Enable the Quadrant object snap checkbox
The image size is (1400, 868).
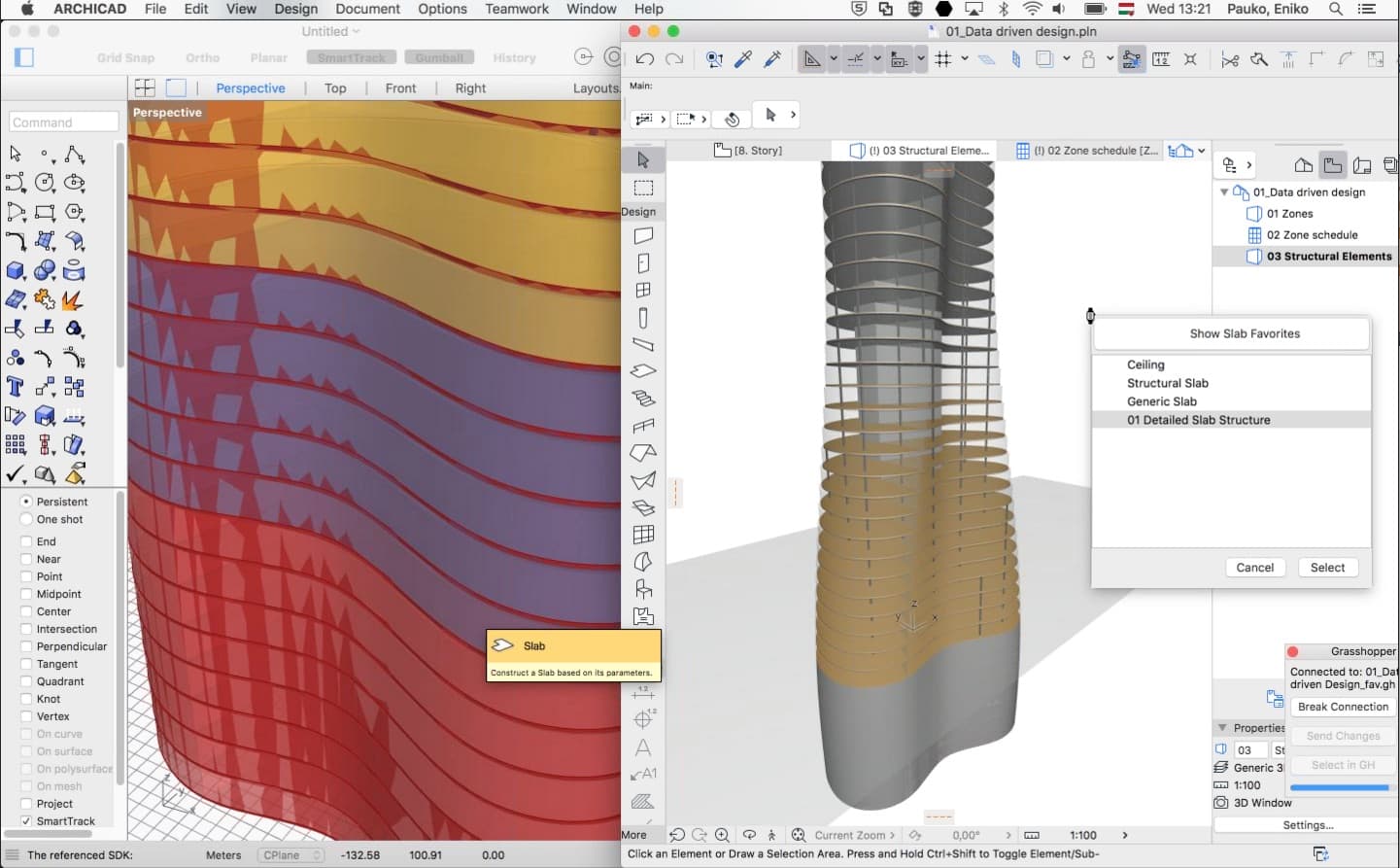click(x=26, y=681)
